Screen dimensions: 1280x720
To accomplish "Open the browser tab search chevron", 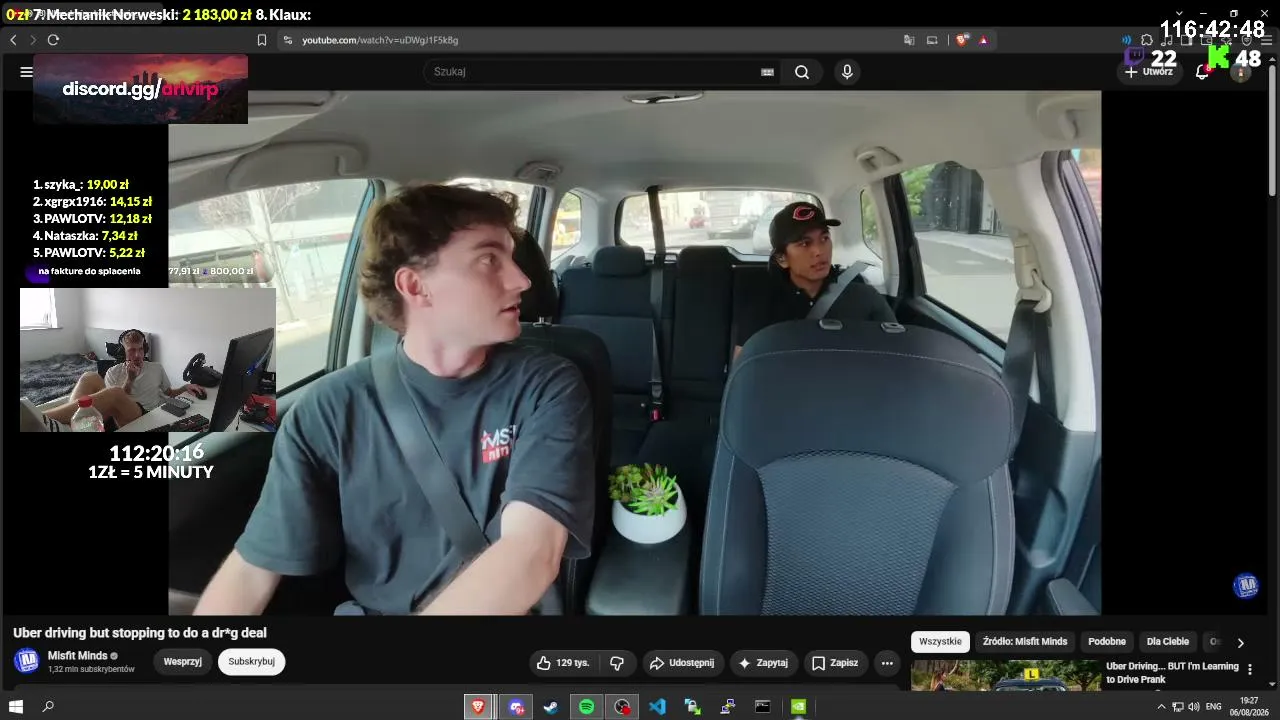I will (1178, 13).
